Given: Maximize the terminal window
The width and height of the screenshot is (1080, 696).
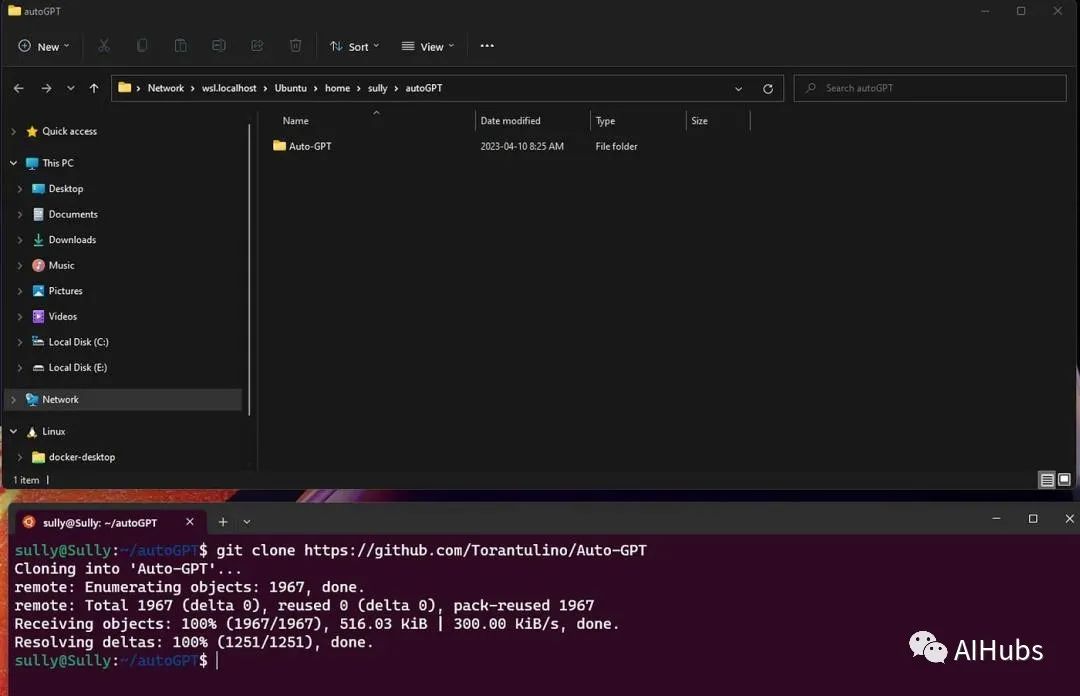Looking at the screenshot, I should (1032, 518).
